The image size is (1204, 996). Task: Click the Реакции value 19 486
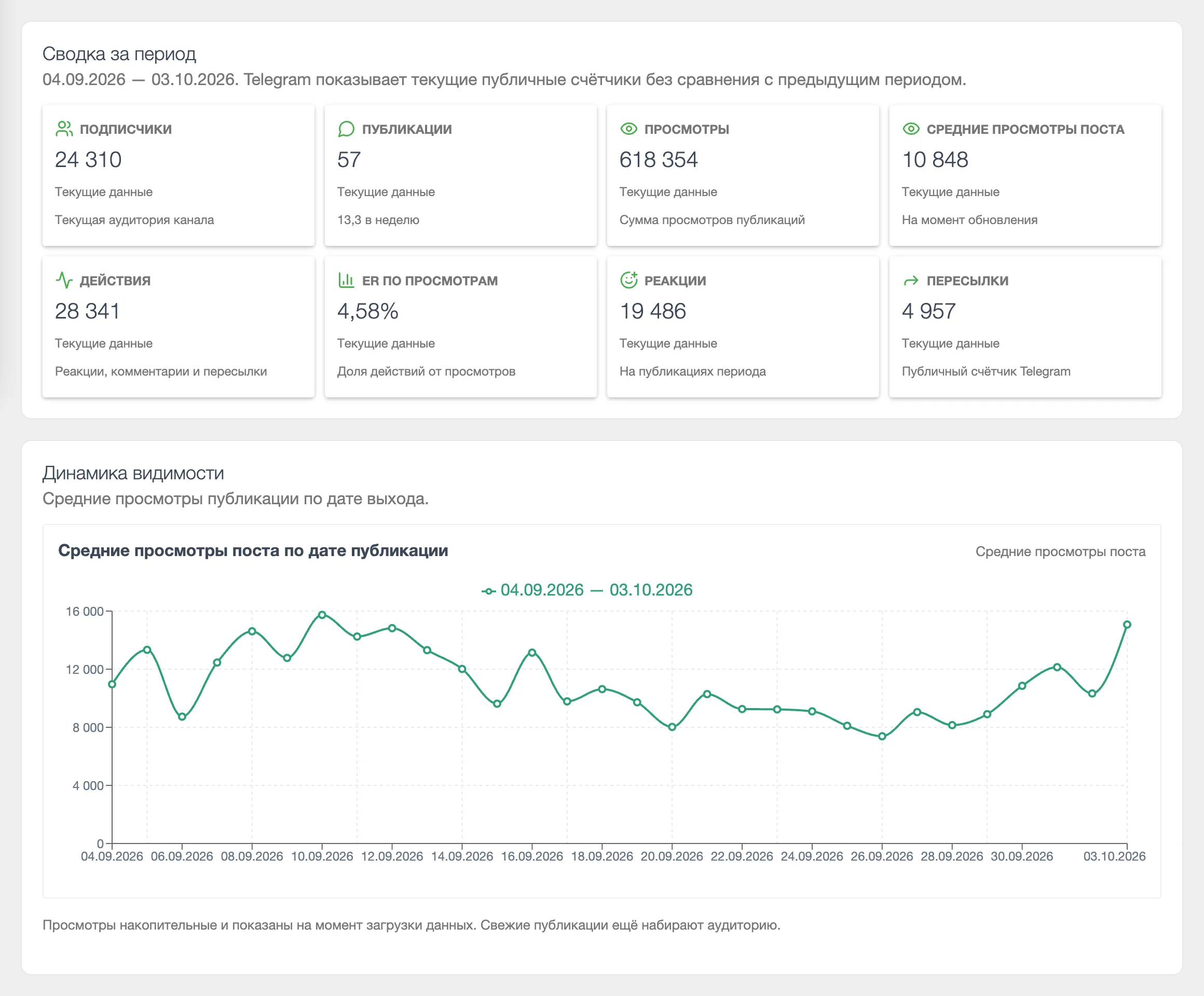point(652,311)
